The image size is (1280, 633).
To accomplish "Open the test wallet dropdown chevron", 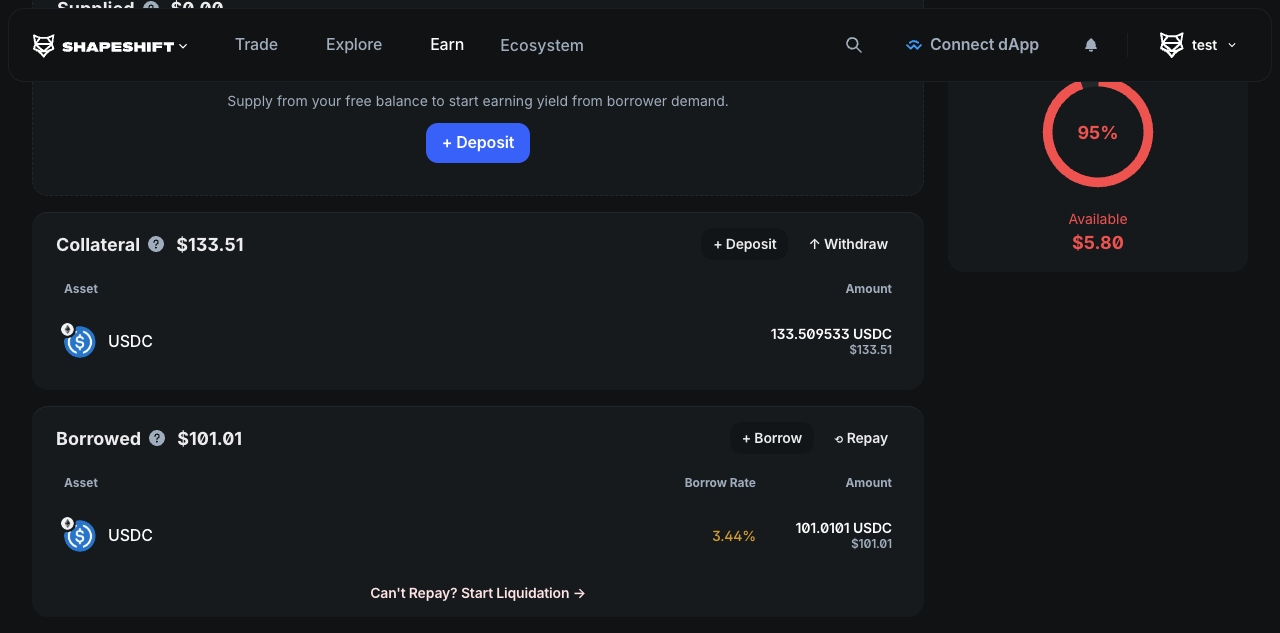I will [x=1232, y=45].
